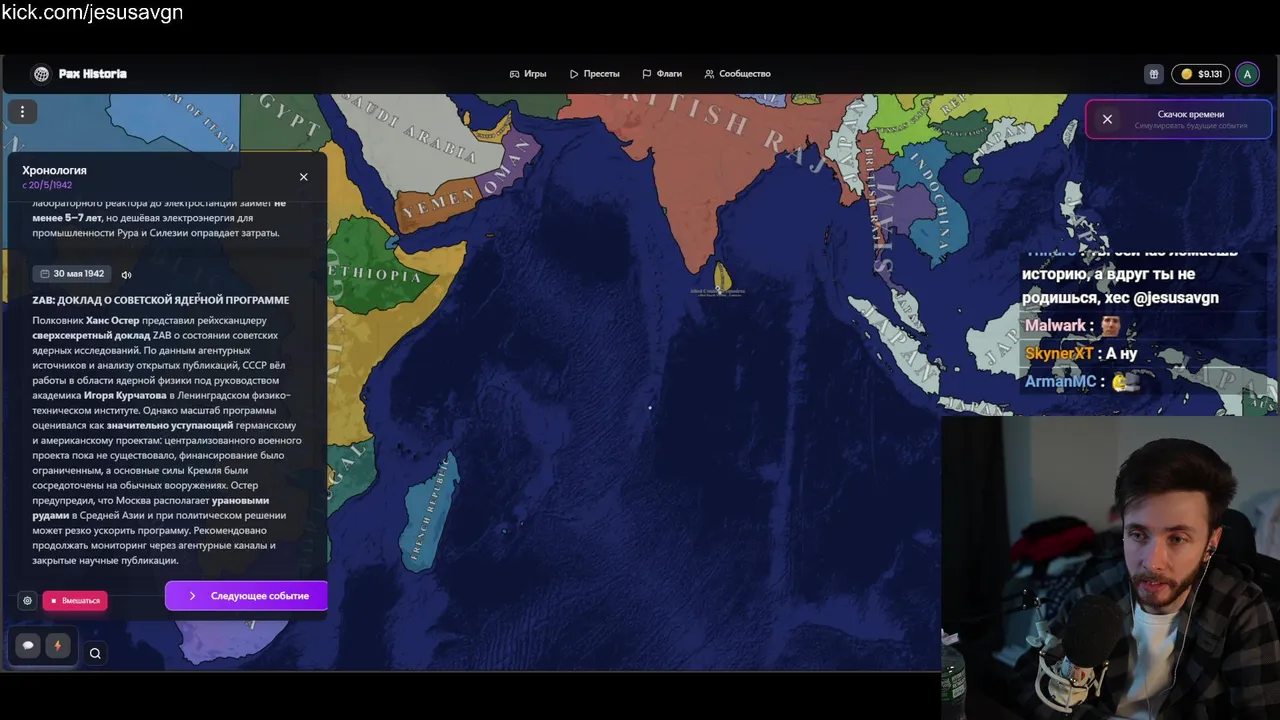
Task: Open the lightning bolt actions tool
Action: [57, 646]
